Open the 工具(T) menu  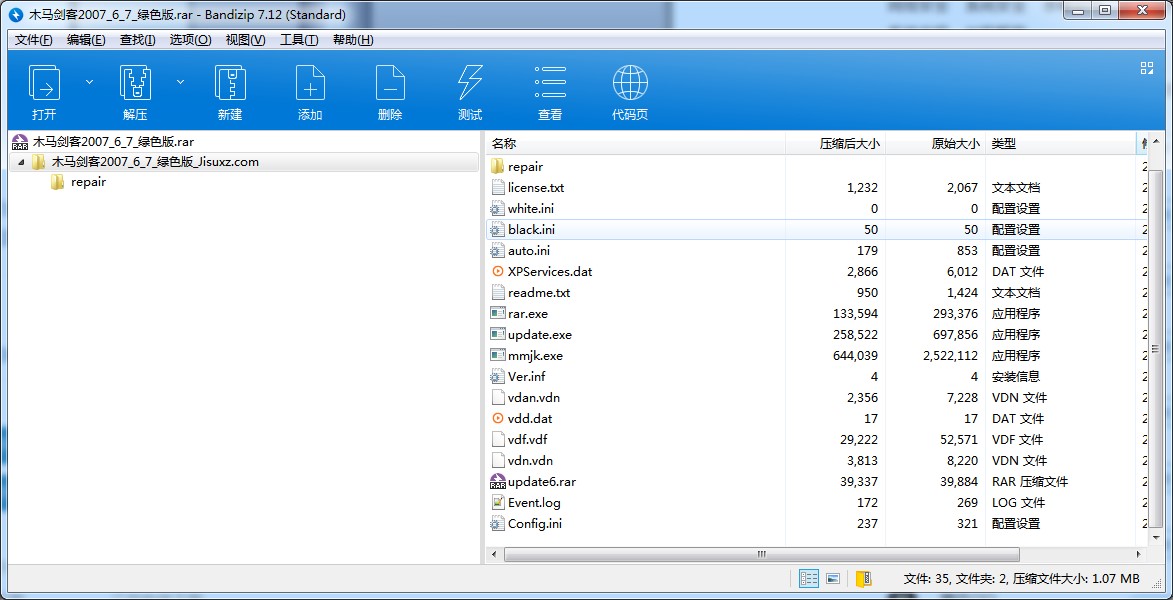298,40
